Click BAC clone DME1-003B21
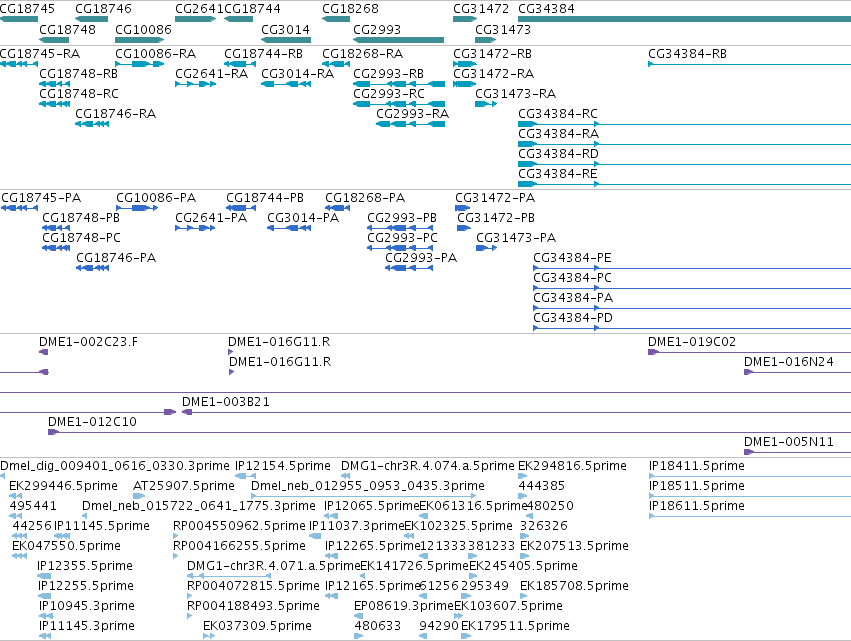This screenshot has width=851, height=641. (x=226, y=402)
